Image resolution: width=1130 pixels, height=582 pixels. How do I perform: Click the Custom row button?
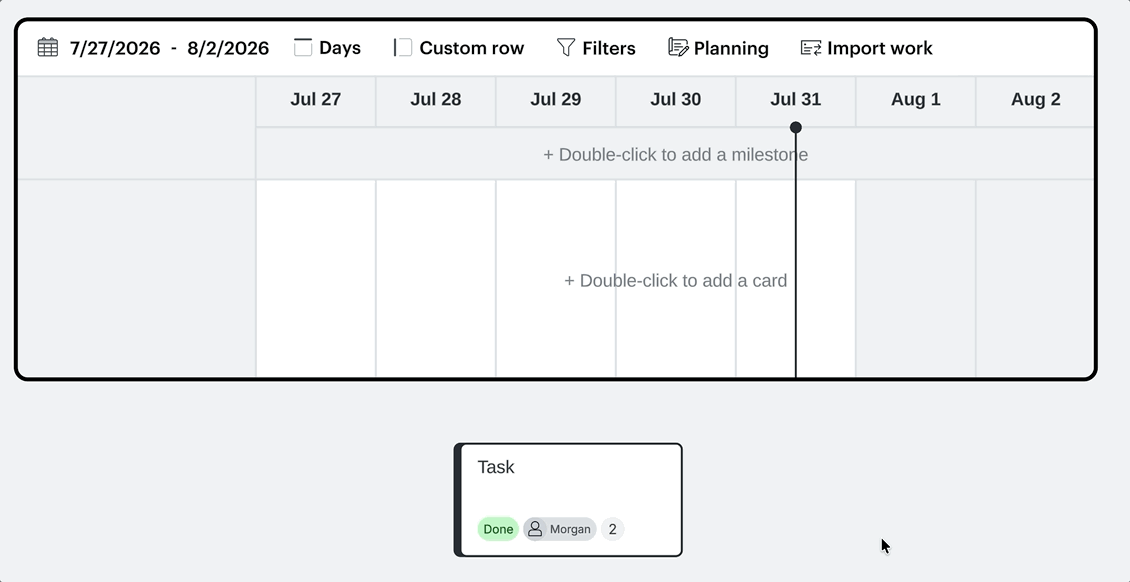click(x=458, y=48)
